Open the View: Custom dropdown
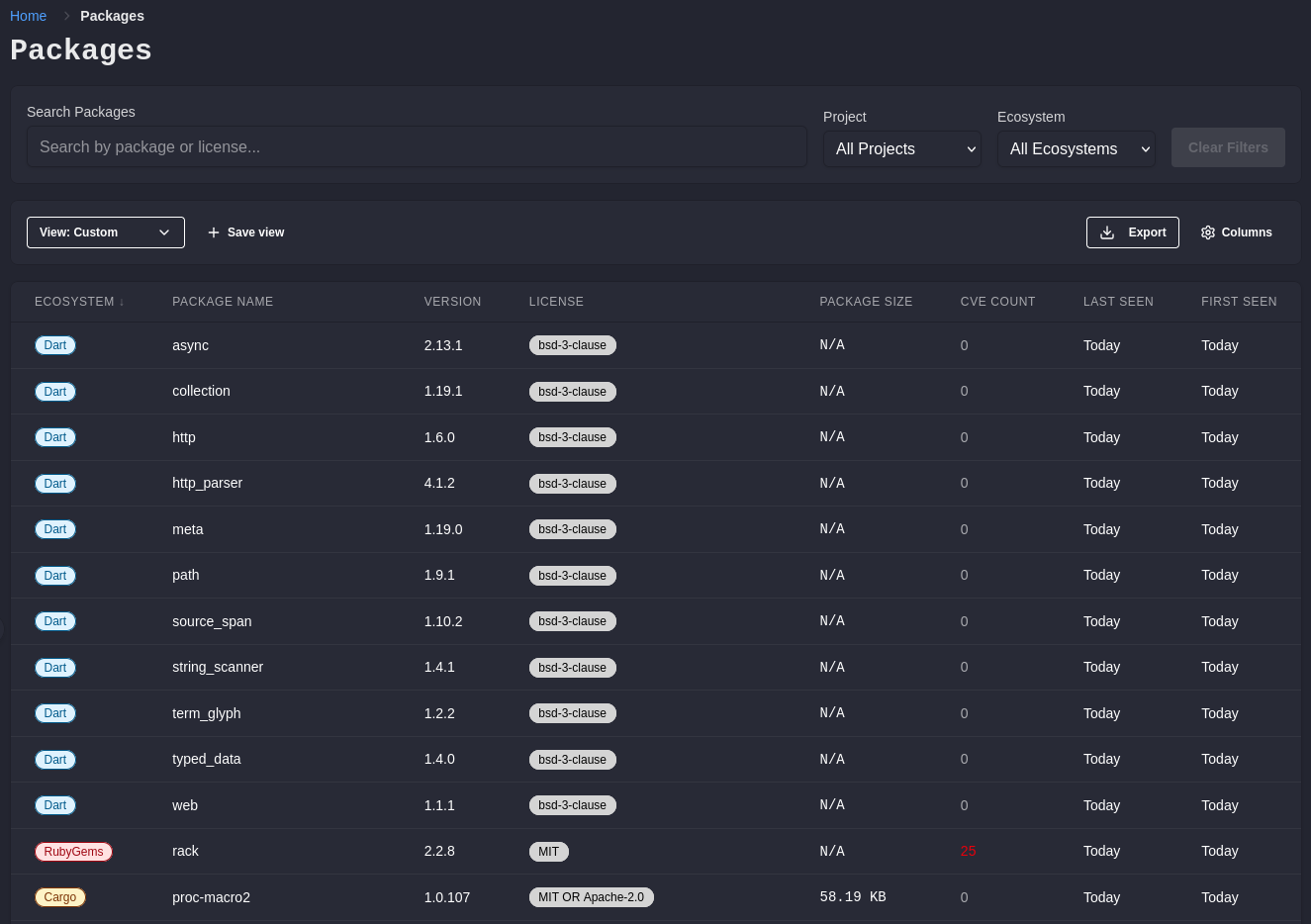The height and width of the screenshot is (924, 1311). pyautogui.click(x=106, y=232)
